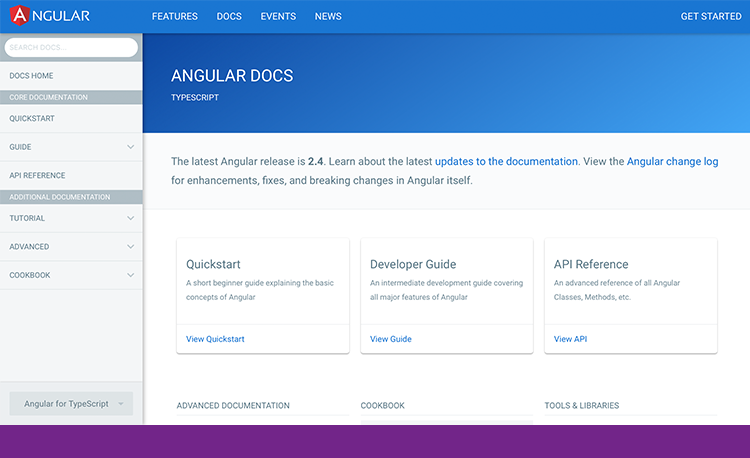The width and height of the screenshot is (750, 458).
Task: Click the TypeScript subtitle under Angular Docs
Action: 195,98
